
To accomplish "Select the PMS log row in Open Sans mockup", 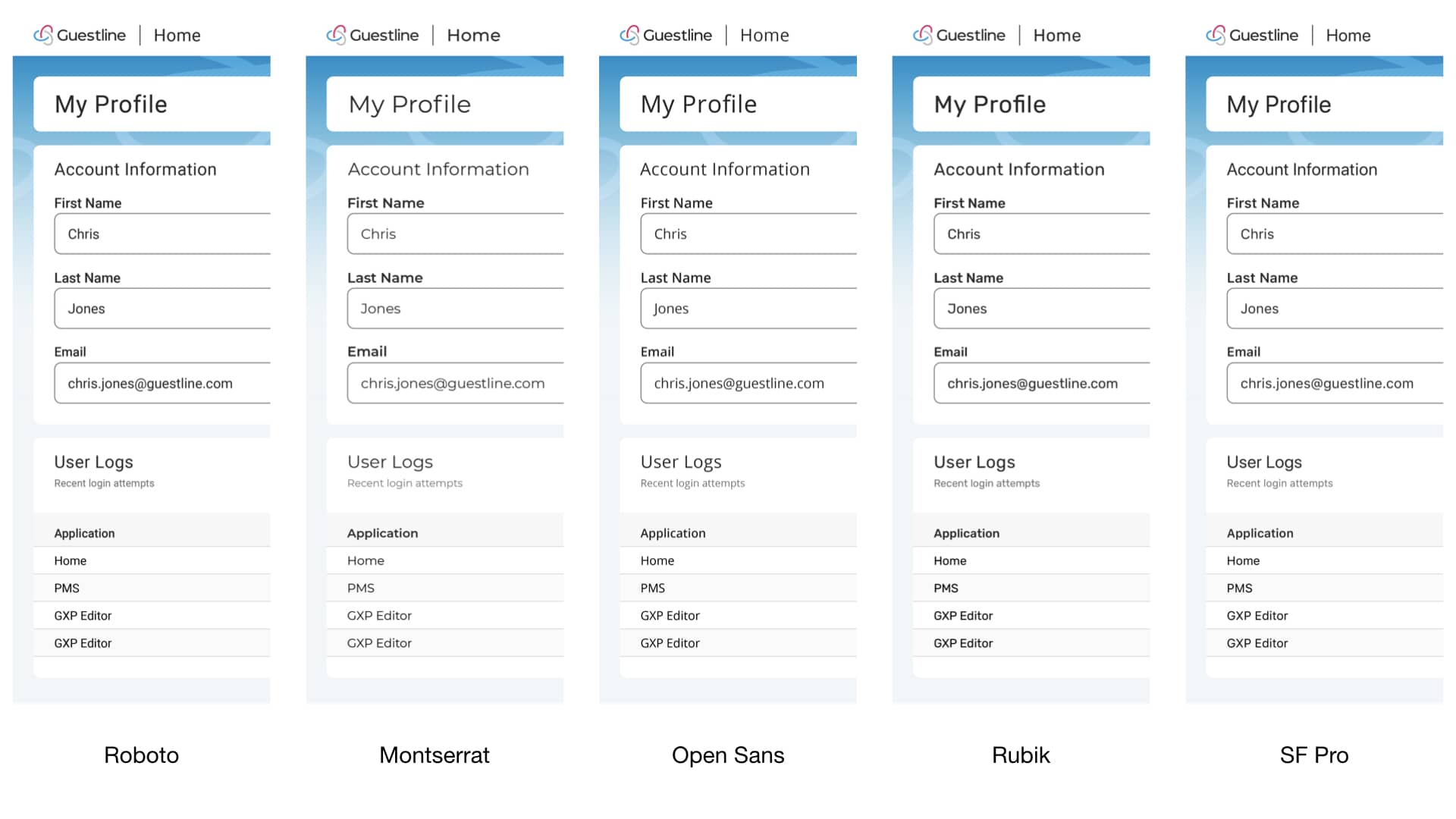I will [738, 588].
